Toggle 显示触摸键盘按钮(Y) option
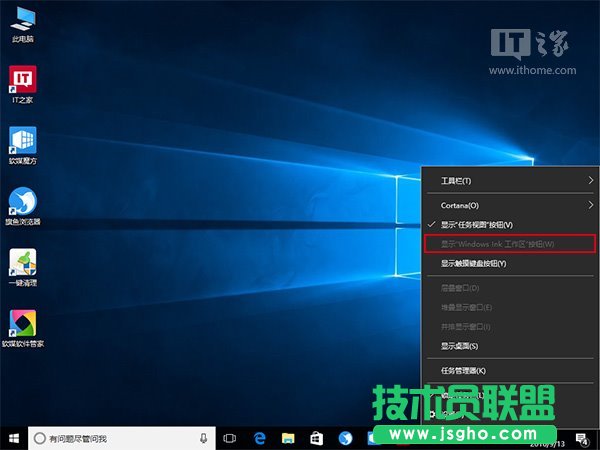600x450 pixels. pos(510,263)
